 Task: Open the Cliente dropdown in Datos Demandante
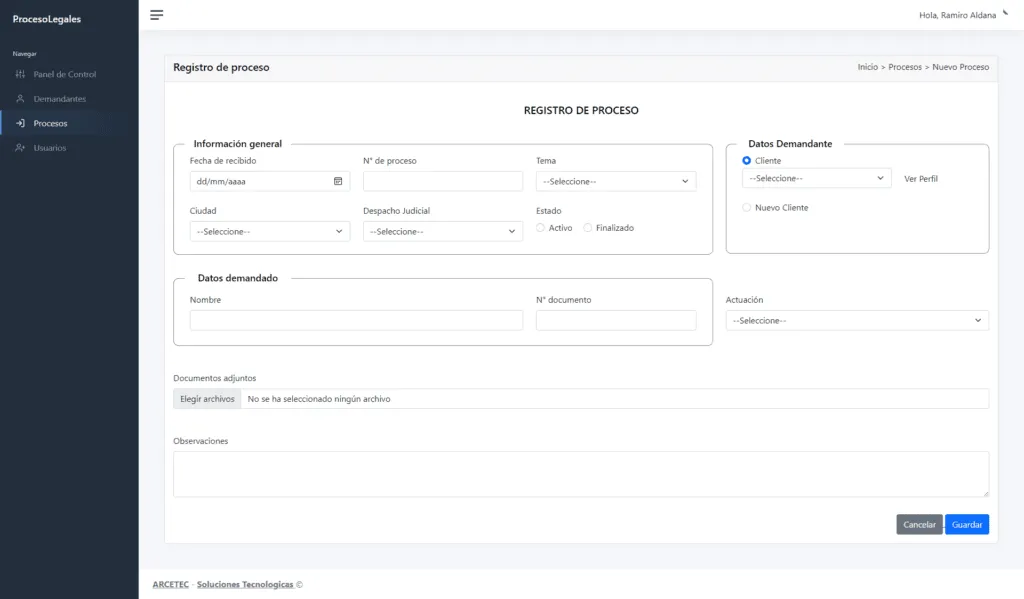[x=818, y=177]
